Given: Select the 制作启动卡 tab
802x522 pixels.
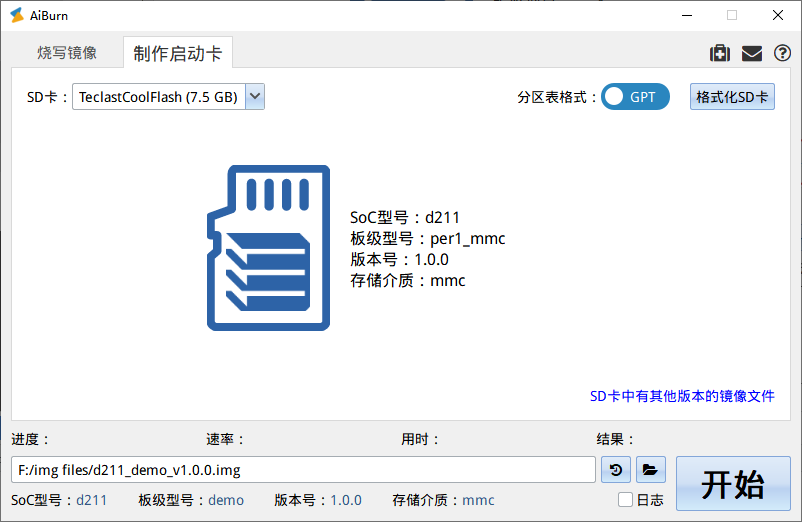Looking at the screenshot, I should [x=178, y=53].
